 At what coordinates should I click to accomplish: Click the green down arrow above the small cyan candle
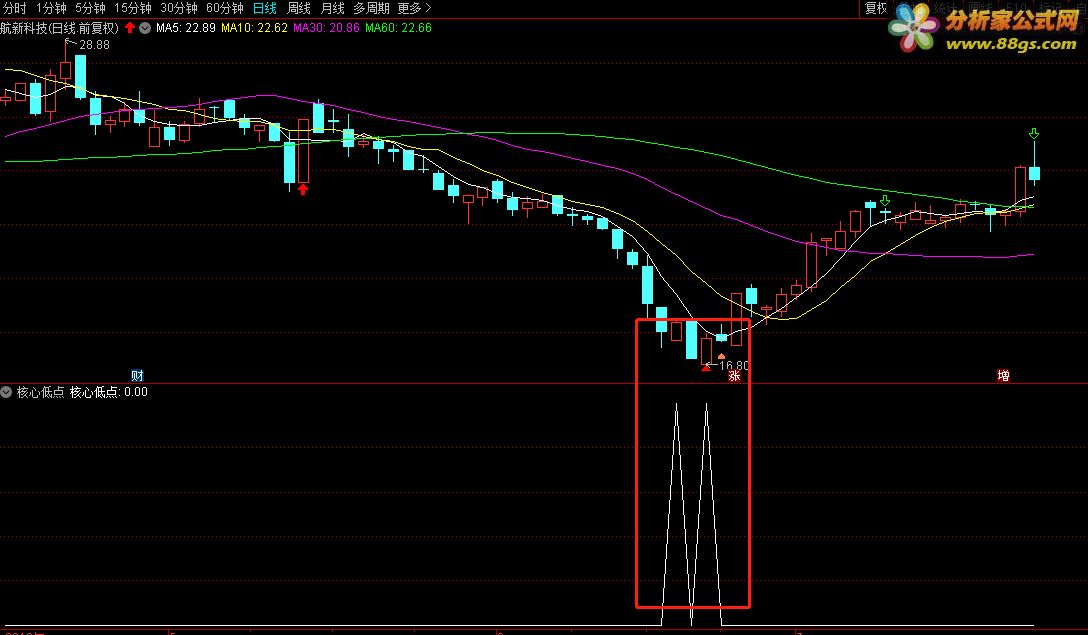[x=885, y=201]
